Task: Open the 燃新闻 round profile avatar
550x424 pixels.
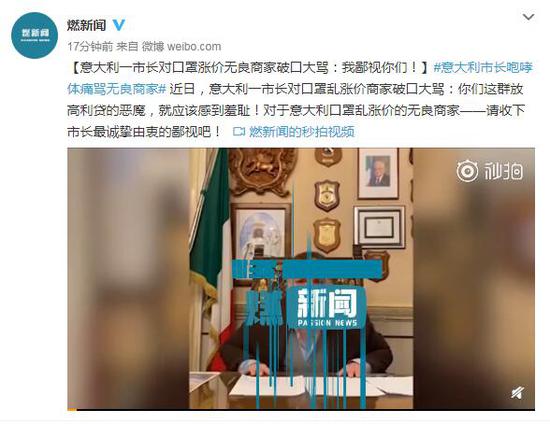Action: click(34, 35)
